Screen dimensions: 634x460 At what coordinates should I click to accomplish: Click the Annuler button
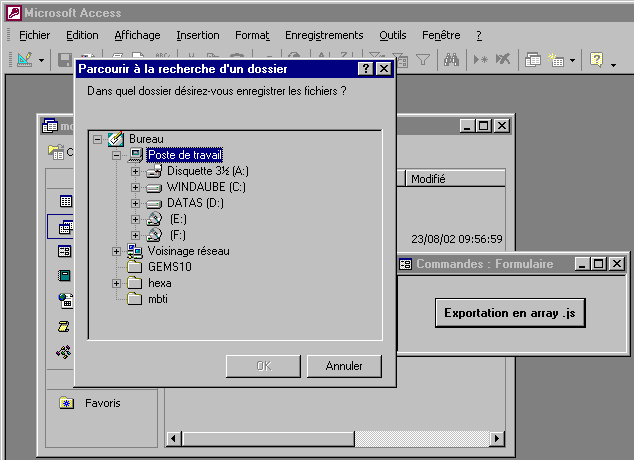click(344, 366)
